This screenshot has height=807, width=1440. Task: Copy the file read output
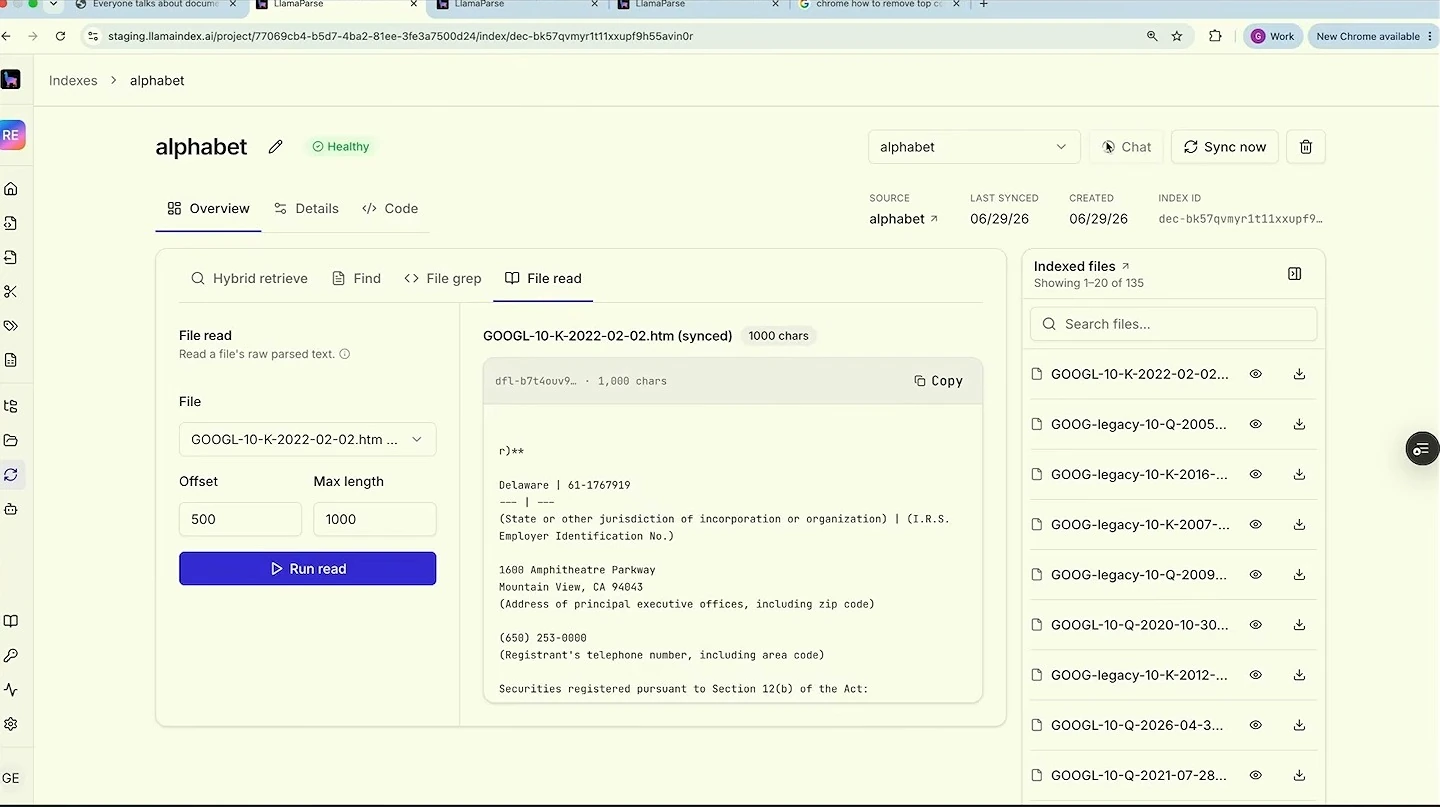click(938, 381)
